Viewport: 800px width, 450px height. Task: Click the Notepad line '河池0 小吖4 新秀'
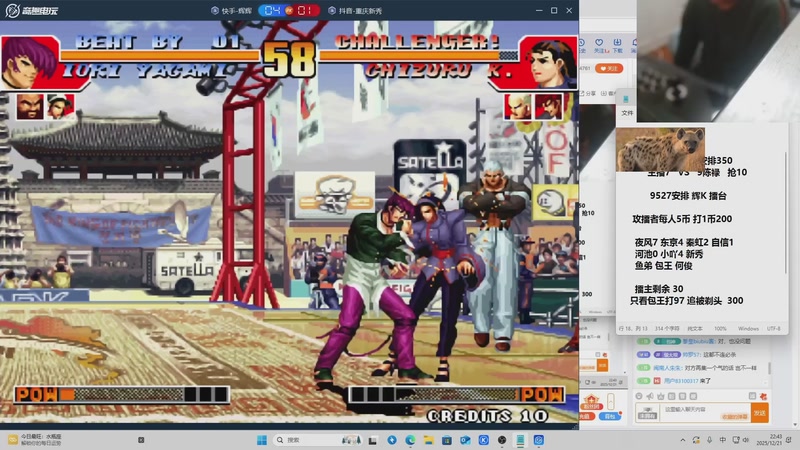pyautogui.click(x=669, y=254)
